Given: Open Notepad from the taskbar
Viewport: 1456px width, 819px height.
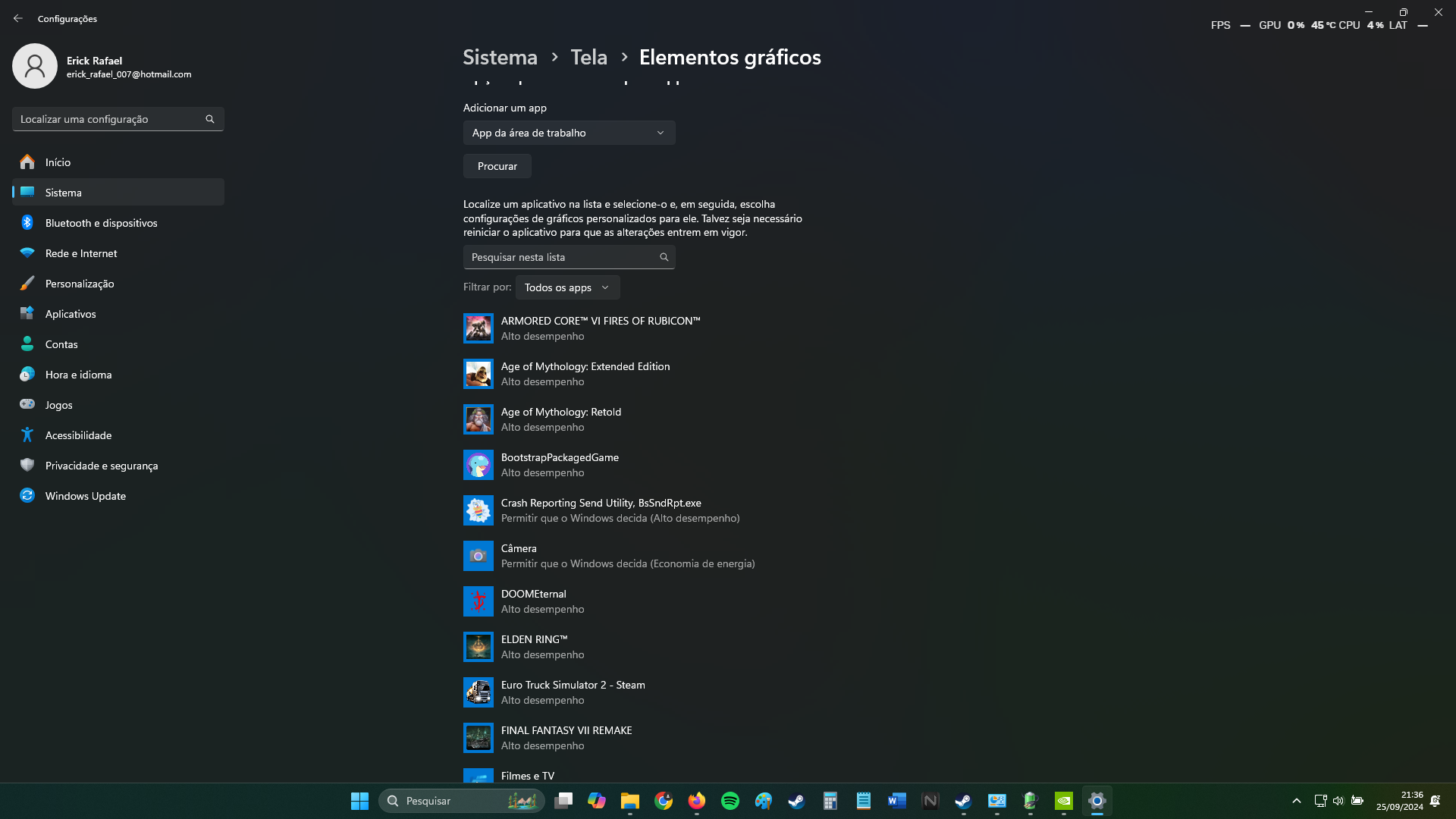Looking at the screenshot, I should coord(864,801).
